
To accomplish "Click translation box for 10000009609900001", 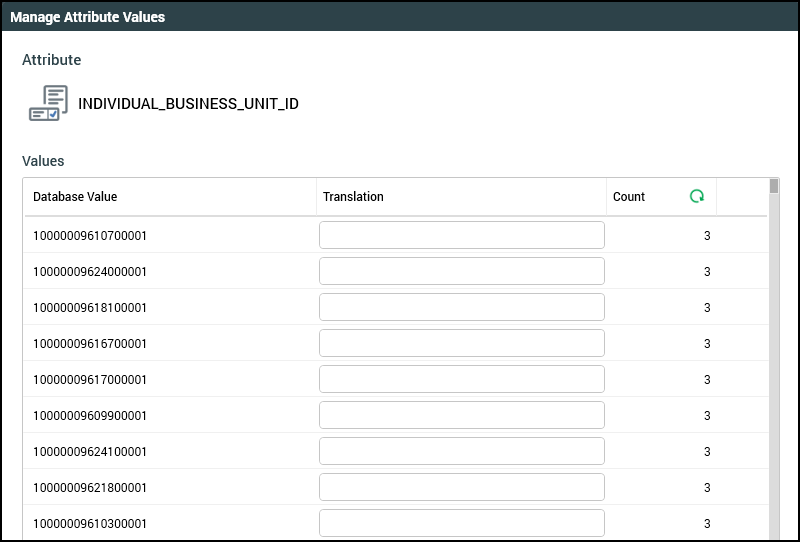I will [461, 415].
